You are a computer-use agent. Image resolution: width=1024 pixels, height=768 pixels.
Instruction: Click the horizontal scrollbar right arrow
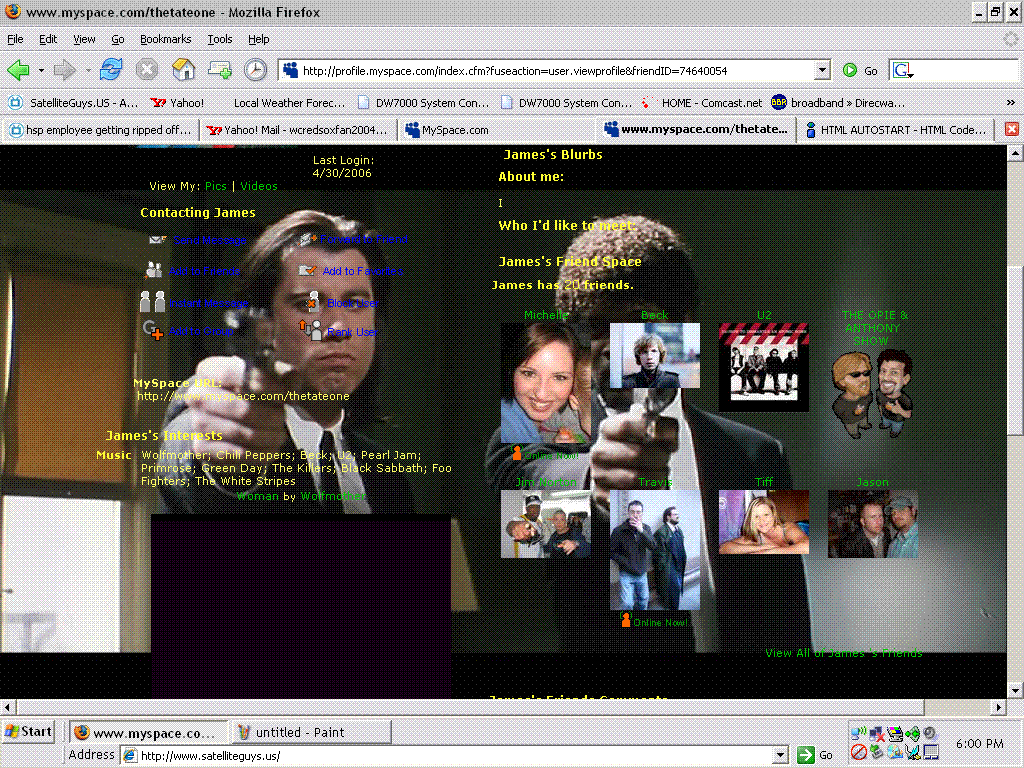(x=998, y=707)
